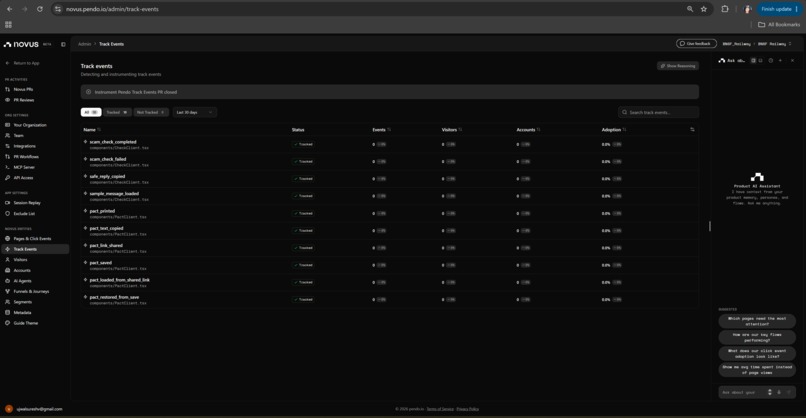Open browser extensions puzzle icon

[725, 9]
